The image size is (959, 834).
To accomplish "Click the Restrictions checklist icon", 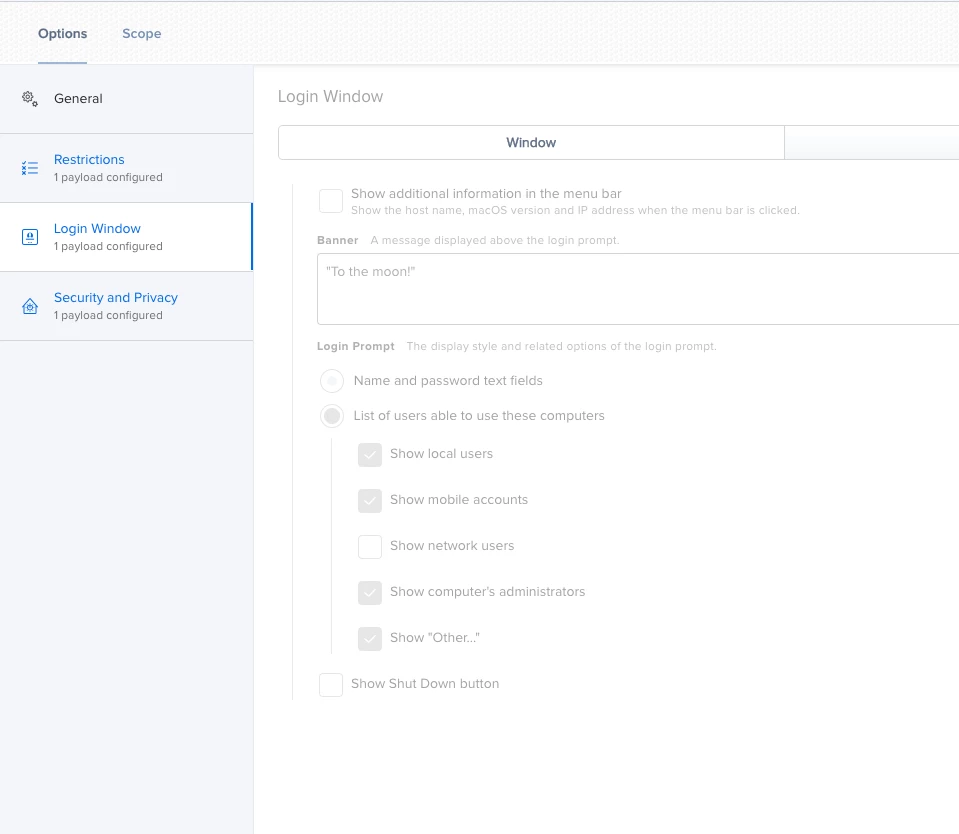I will click(30, 168).
